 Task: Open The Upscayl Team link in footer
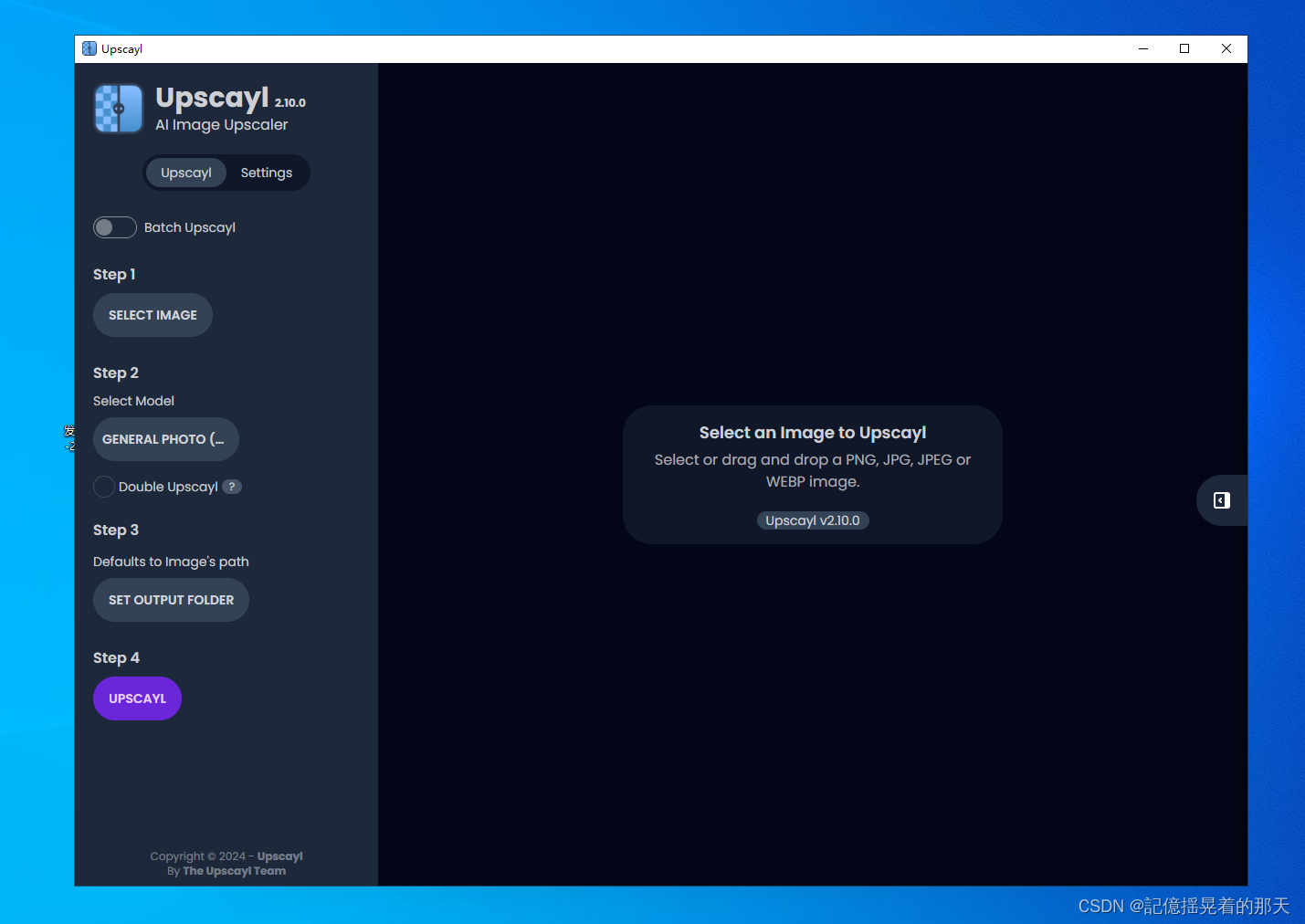point(235,871)
